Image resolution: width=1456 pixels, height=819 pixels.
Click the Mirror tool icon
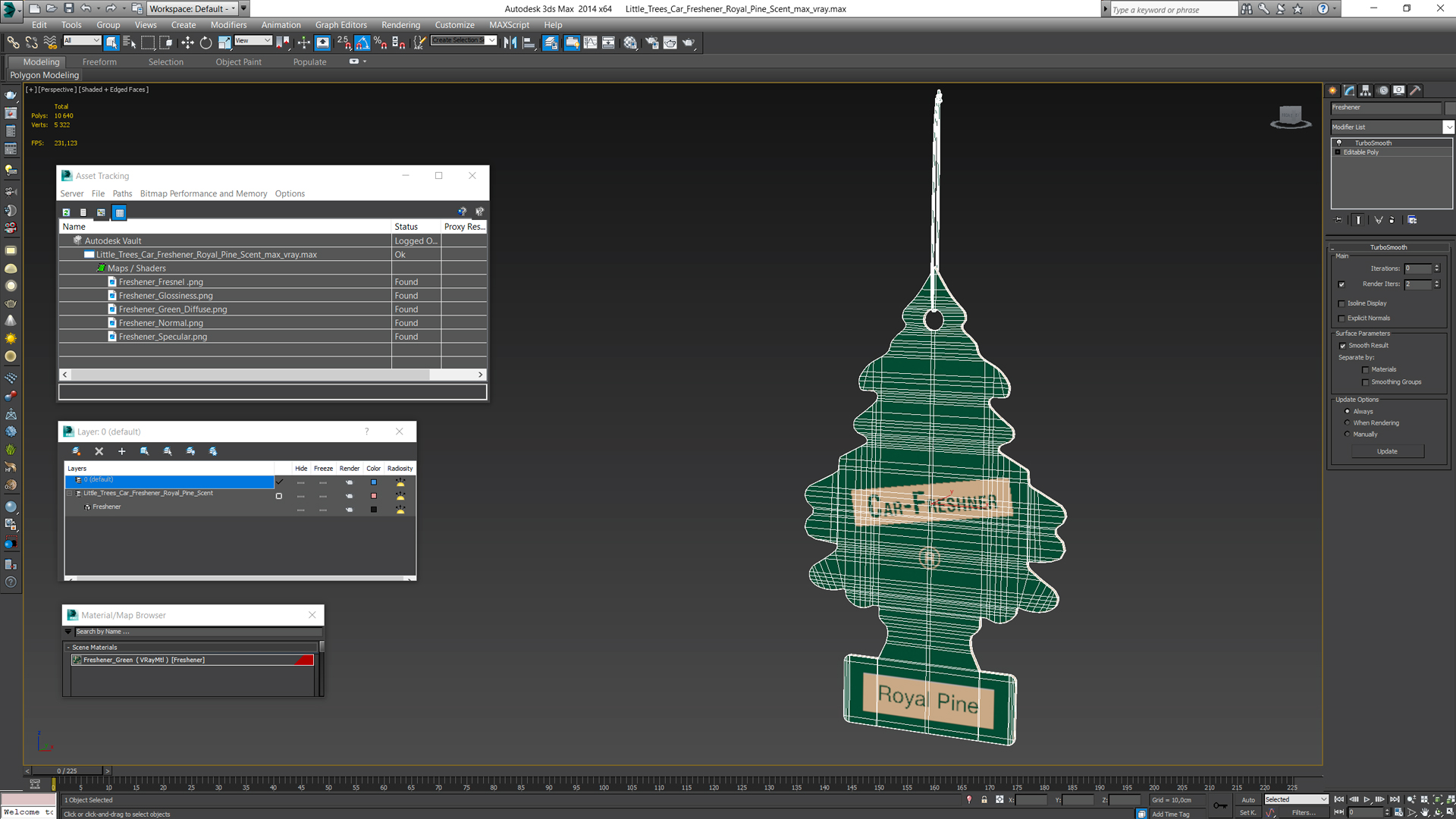tap(510, 42)
